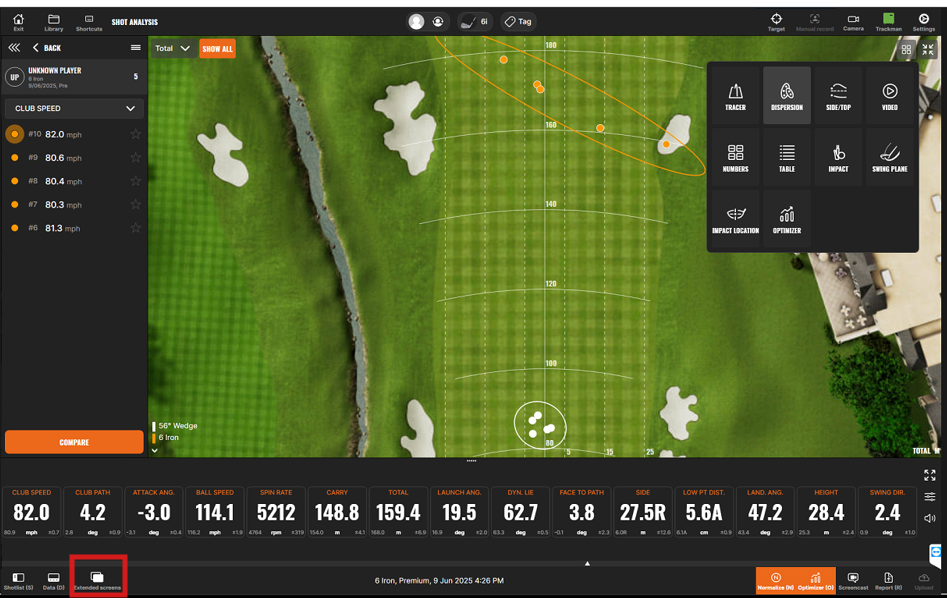The width and height of the screenshot is (947, 598).
Task: Open the Impact view
Action: 838,157
